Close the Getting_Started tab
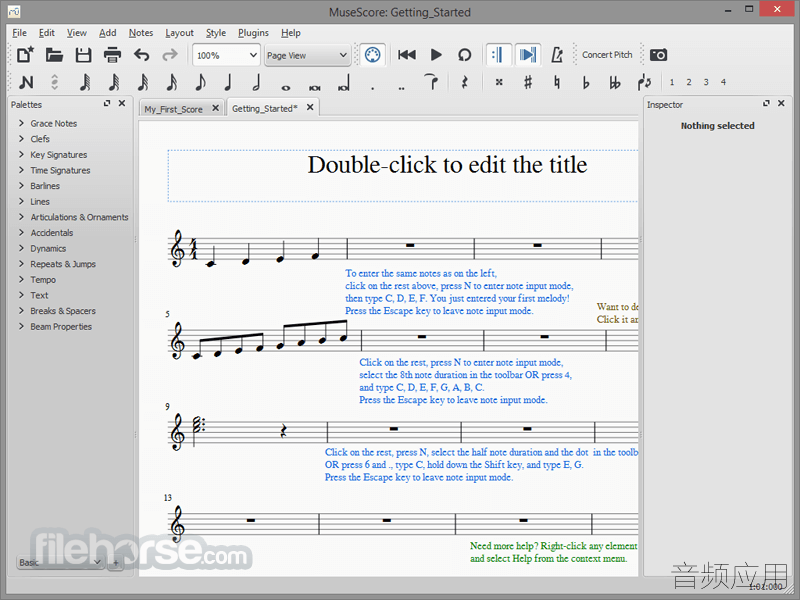This screenshot has width=800, height=600. coord(310,108)
